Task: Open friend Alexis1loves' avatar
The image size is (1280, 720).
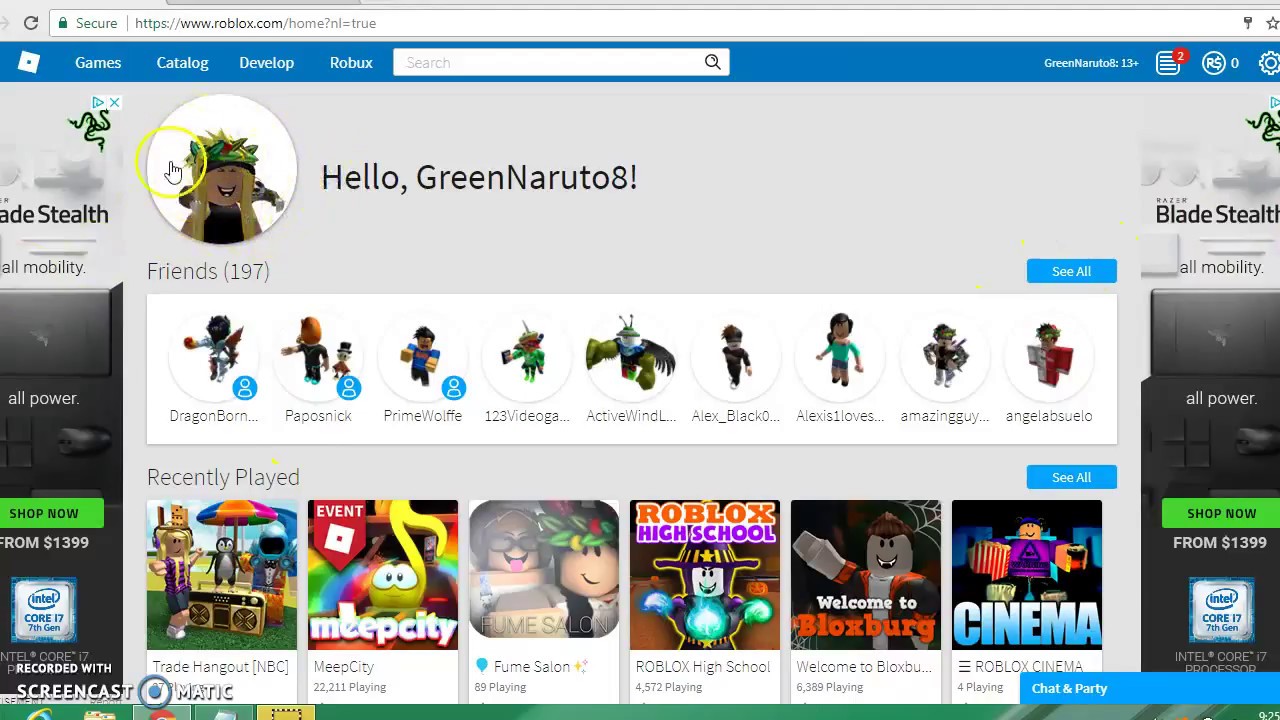Action: [840, 356]
